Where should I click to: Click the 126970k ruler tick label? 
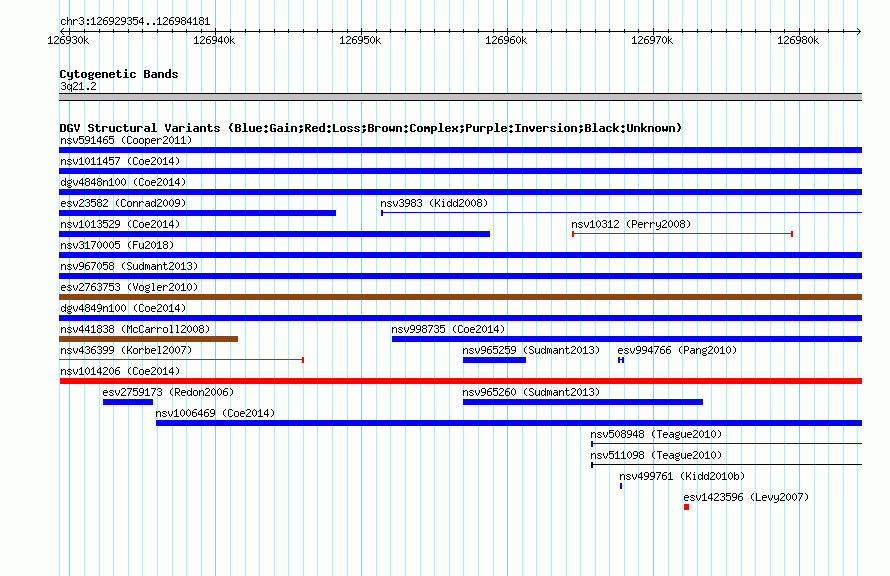pyautogui.click(x=652, y=40)
